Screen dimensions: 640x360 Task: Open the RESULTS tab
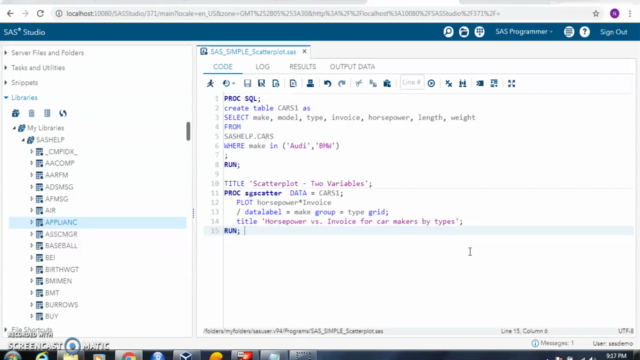(302, 67)
